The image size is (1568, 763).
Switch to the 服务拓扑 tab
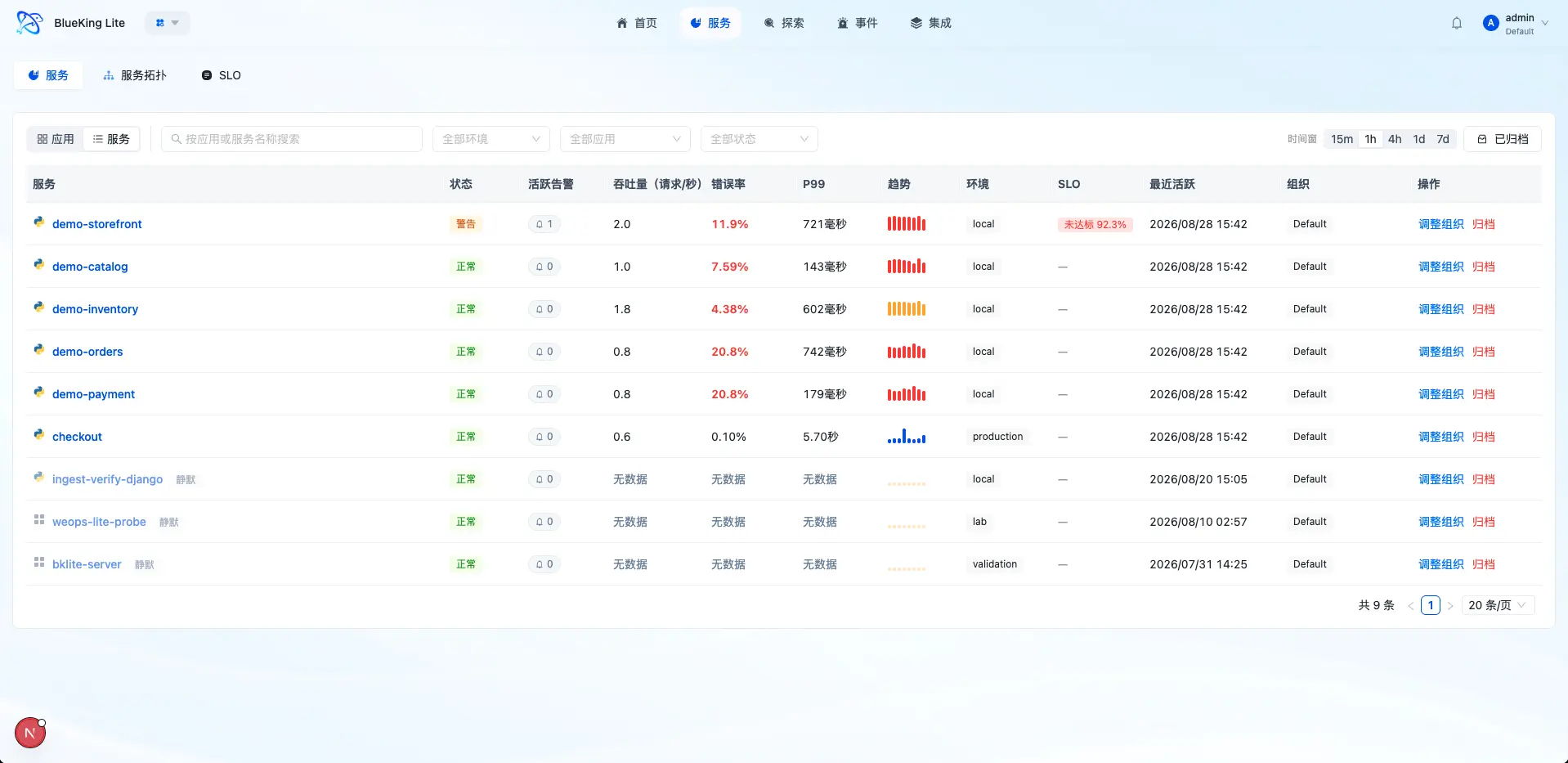tap(135, 75)
